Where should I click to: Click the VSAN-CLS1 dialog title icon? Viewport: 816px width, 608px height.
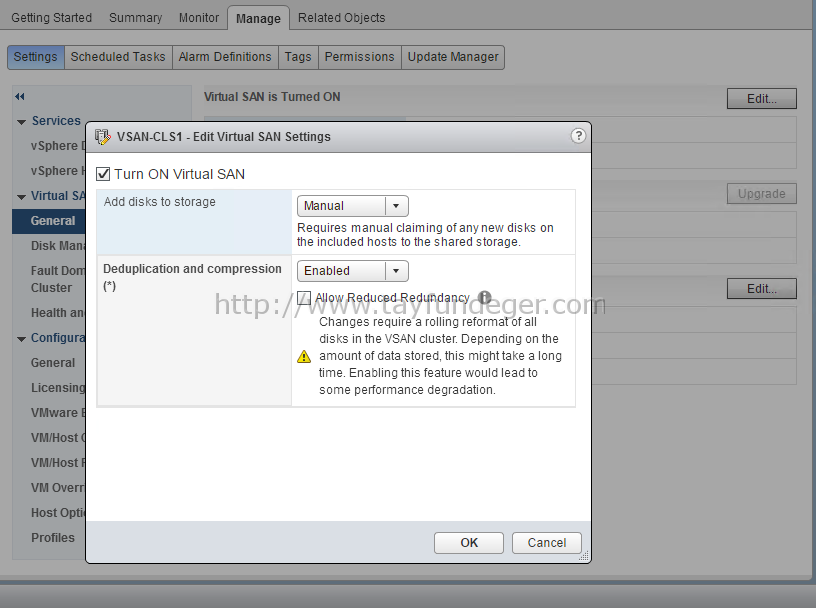[103, 137]
